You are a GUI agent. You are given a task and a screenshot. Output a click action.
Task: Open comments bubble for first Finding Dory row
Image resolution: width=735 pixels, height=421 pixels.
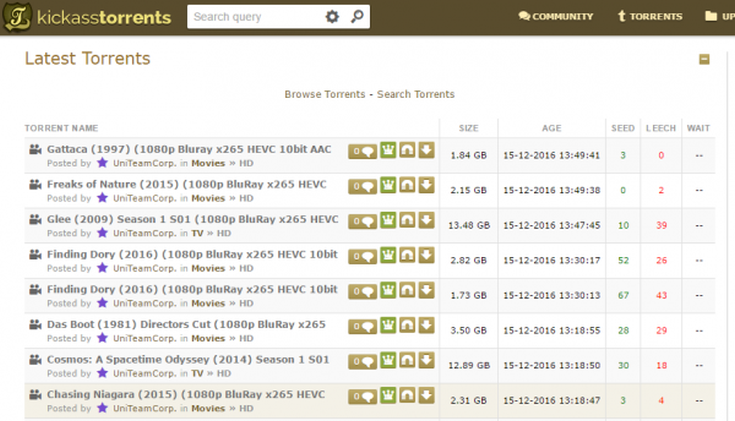[362, 255]
